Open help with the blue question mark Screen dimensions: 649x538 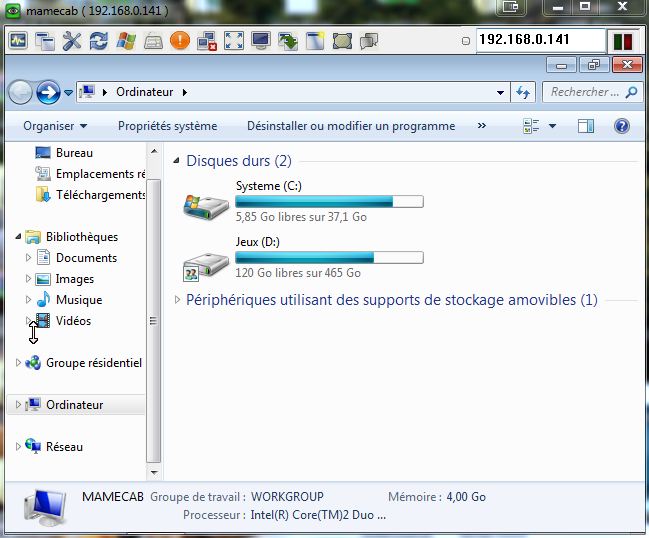(x=622, y=126)
